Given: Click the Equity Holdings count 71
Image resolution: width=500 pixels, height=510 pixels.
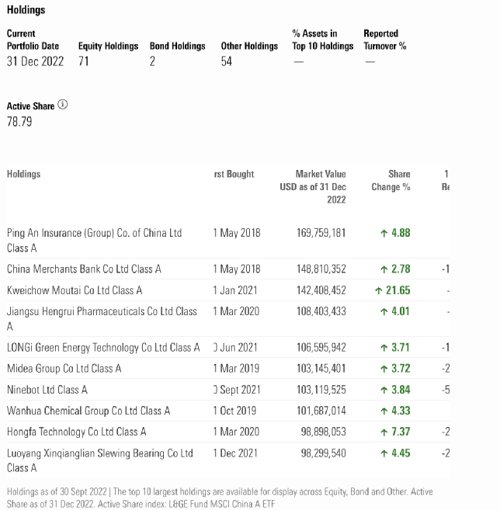Looking at the screenshot, I should (x=83, y=61).
